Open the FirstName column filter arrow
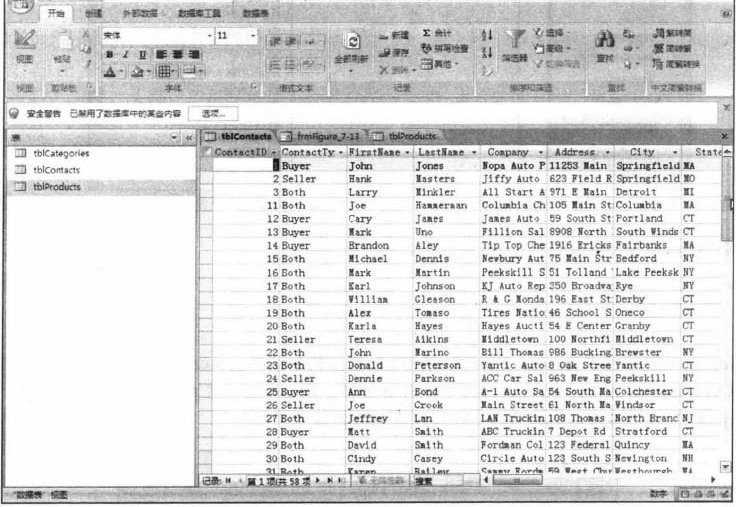This screenshot has width=736, height=507. (x=407, y=153)
